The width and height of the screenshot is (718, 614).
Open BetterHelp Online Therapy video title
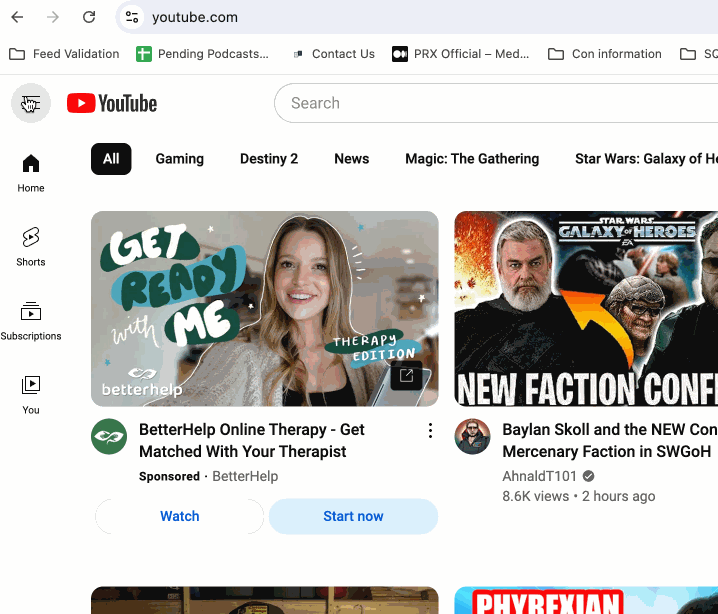point(252,440)
